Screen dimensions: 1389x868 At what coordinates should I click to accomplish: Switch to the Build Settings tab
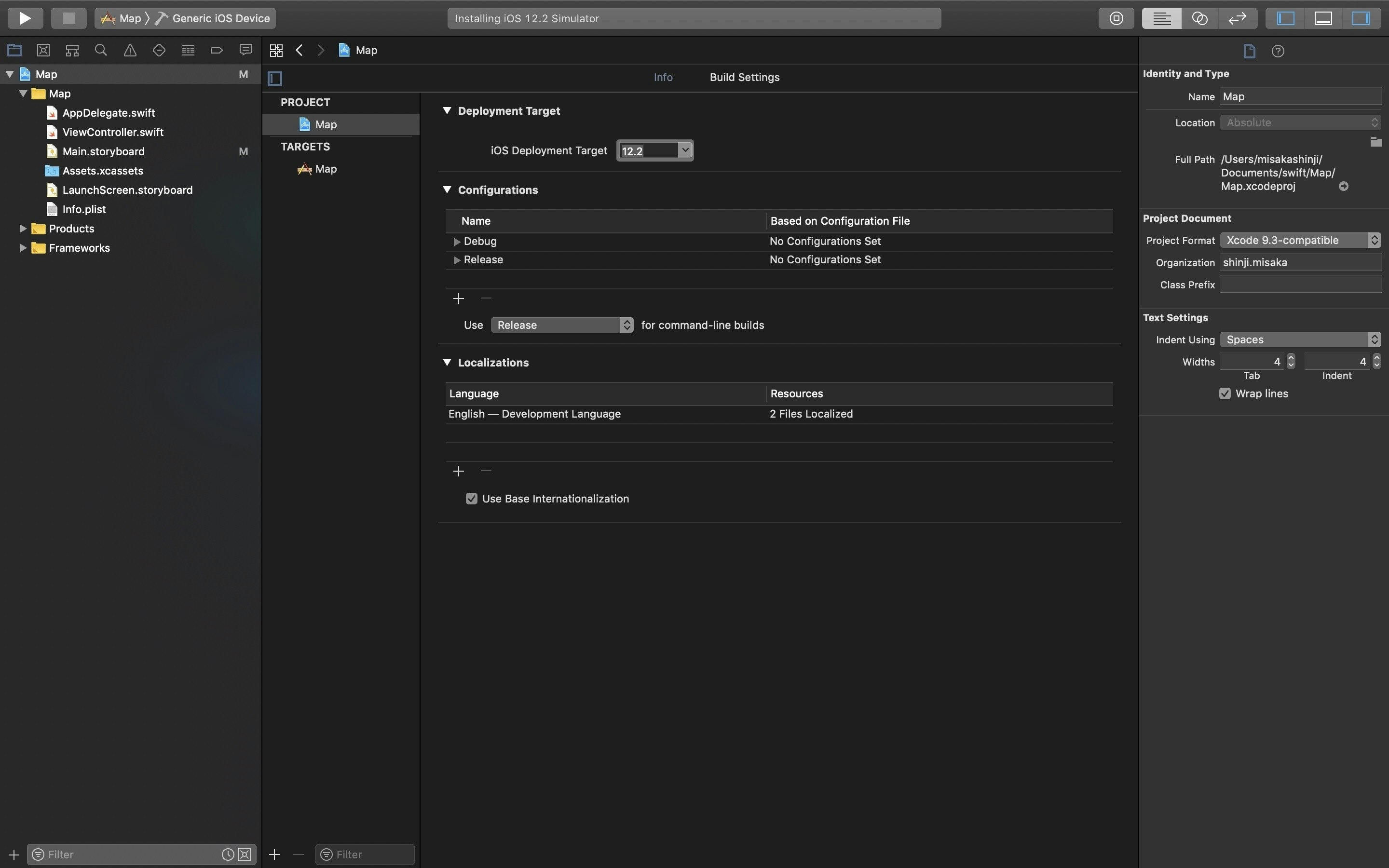click(x=745, y=77)
